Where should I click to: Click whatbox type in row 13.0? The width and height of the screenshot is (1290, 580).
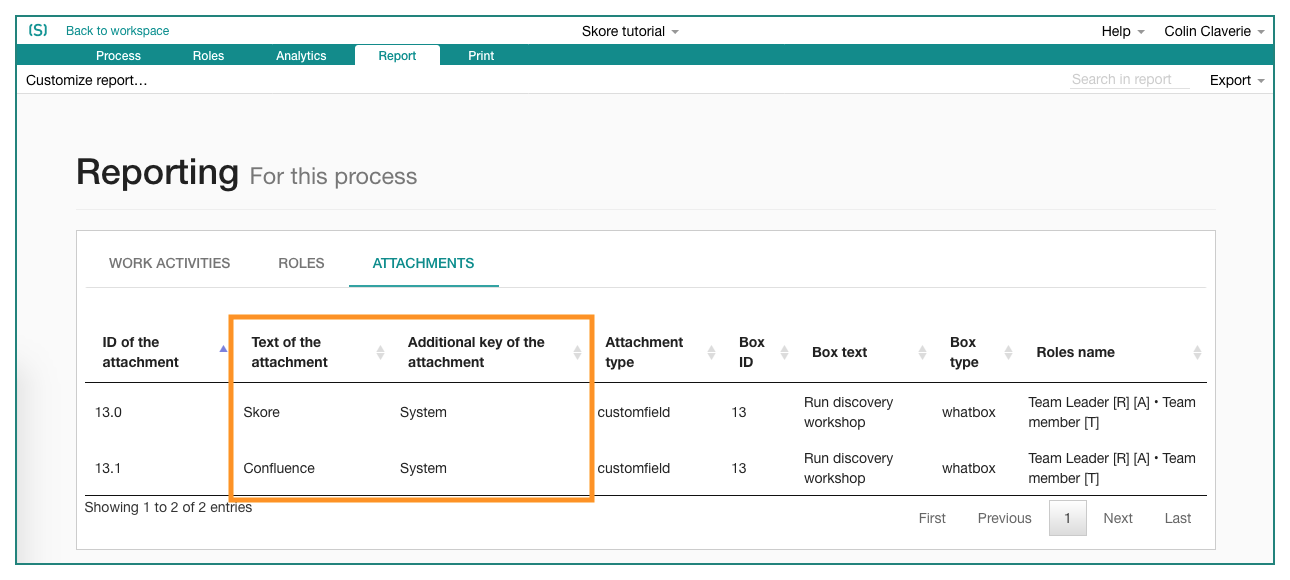click(x=969, y=412)
